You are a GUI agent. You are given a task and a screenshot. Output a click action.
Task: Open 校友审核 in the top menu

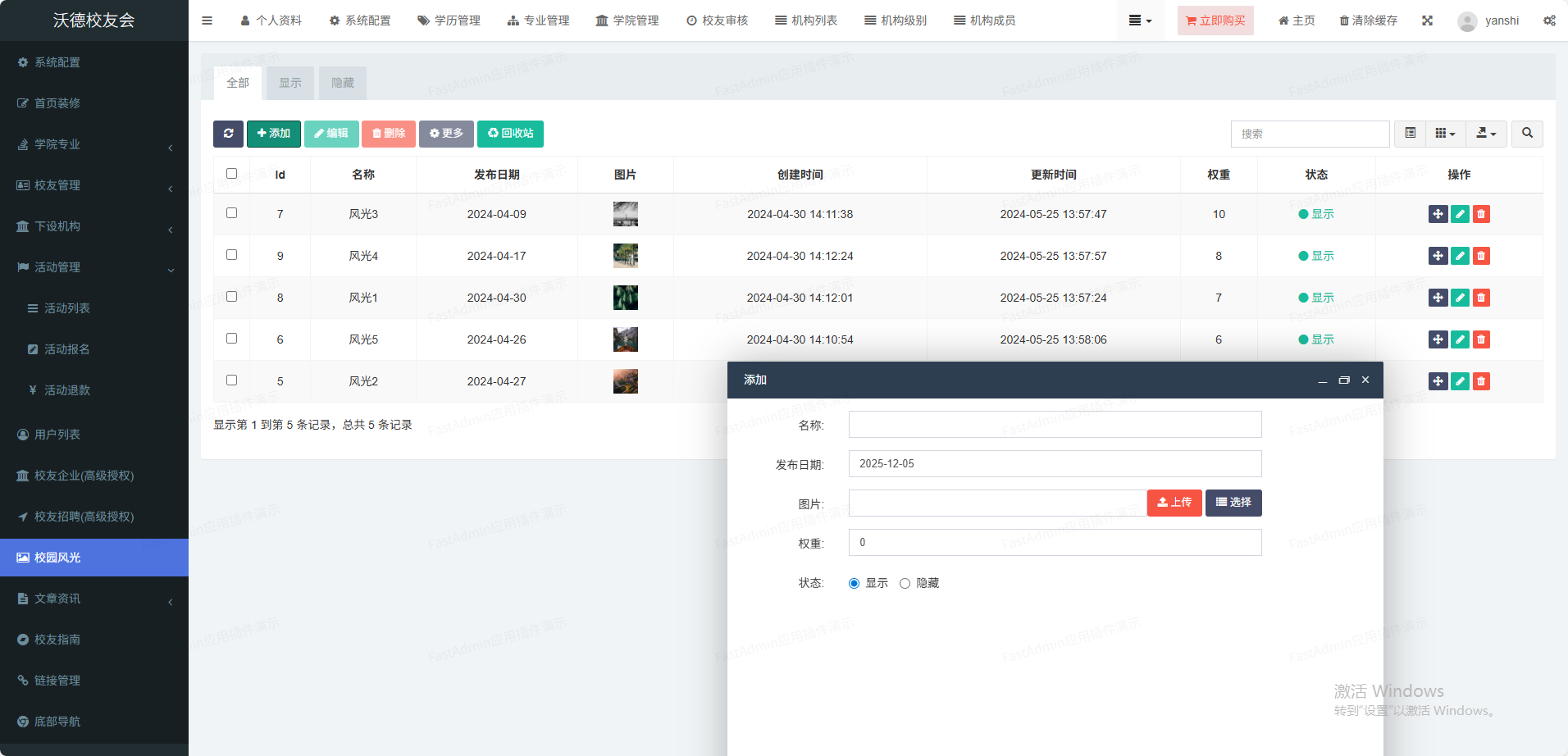point(717,20)
